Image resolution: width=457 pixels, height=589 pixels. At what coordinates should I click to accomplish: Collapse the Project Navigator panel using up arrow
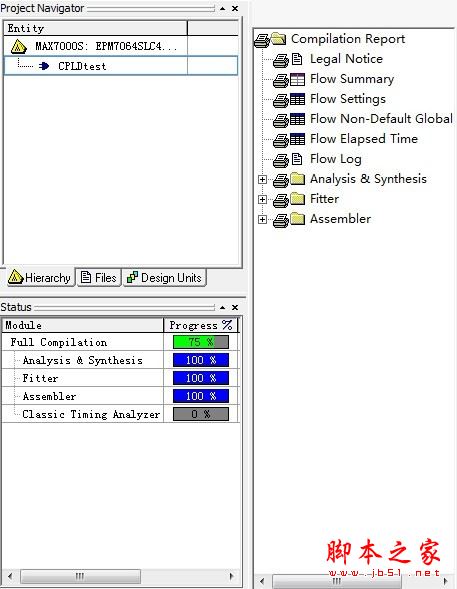click(x=223, y=8)
